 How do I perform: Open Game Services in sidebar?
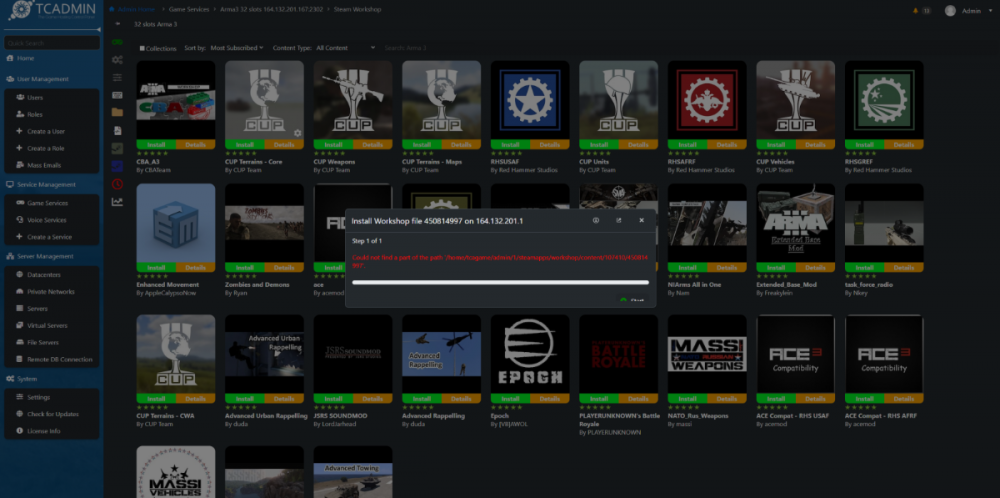[x=47, y=203]
